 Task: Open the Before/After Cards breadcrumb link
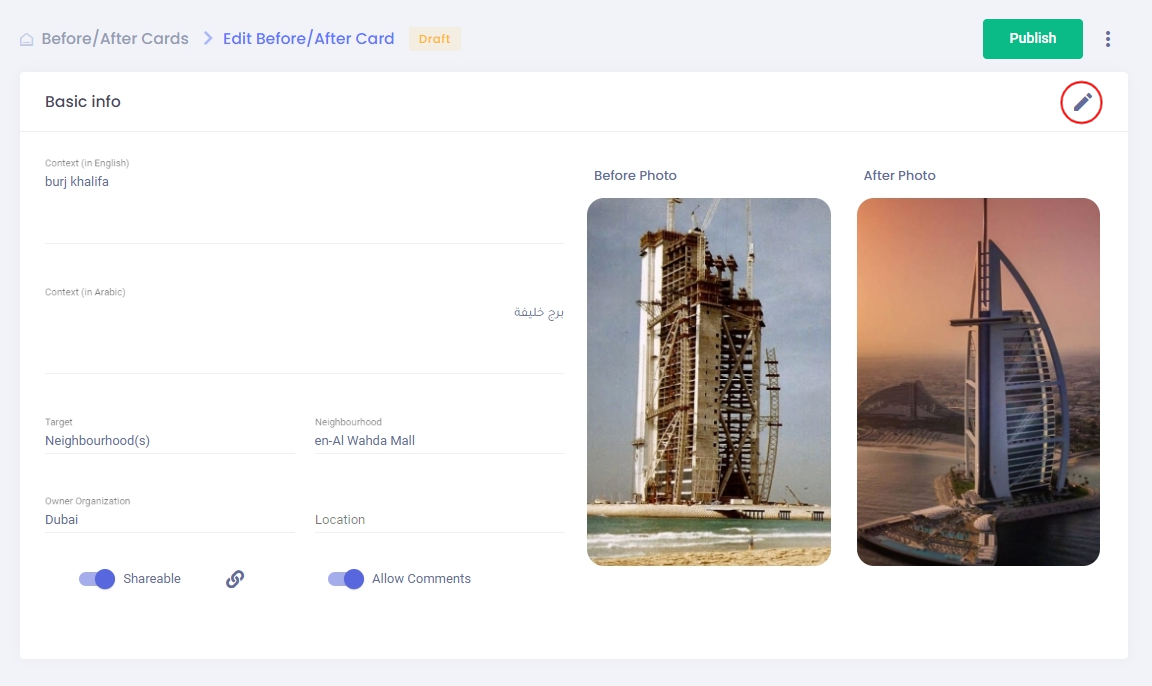coord(114,39)
